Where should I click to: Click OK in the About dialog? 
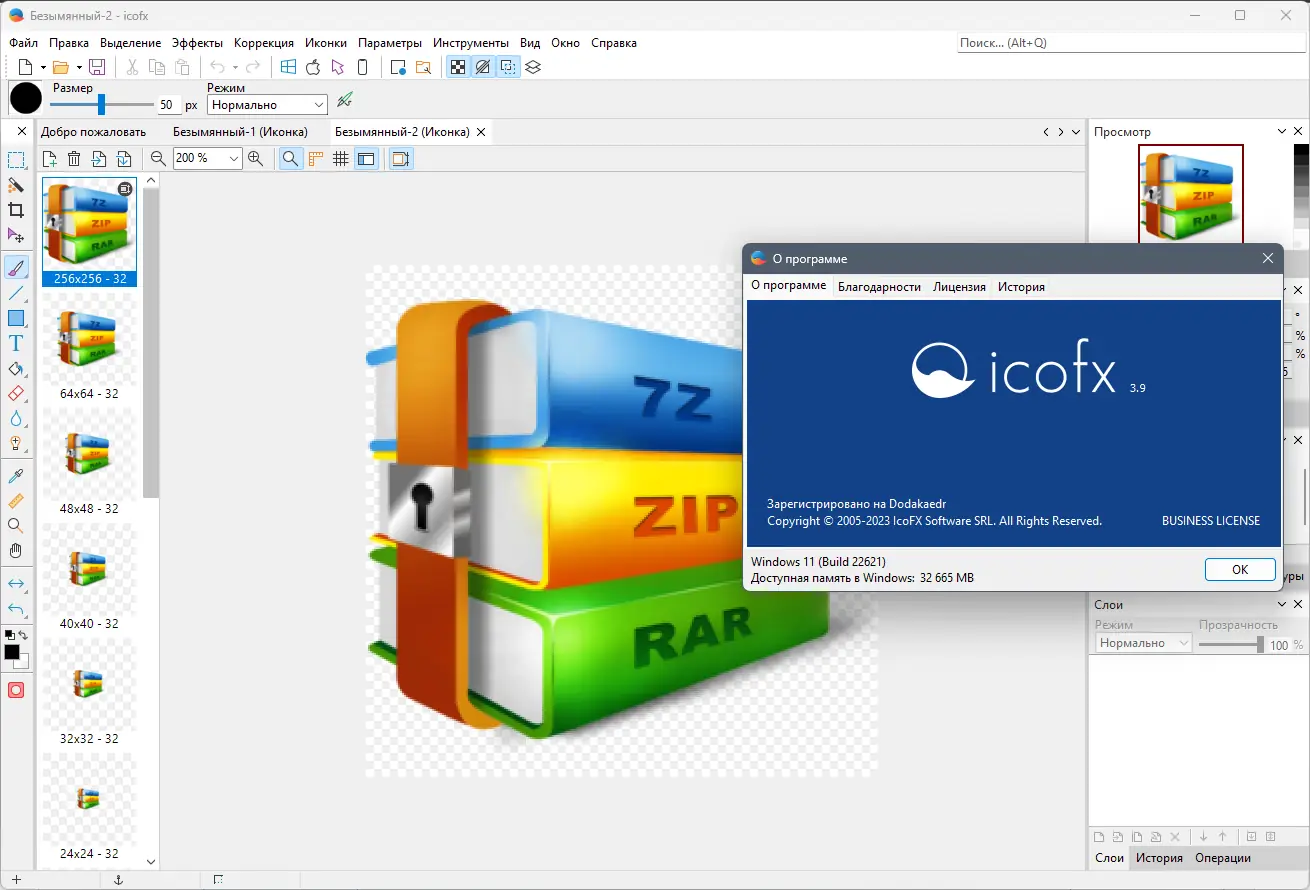pyautogui.click(x=1240, y=570)
